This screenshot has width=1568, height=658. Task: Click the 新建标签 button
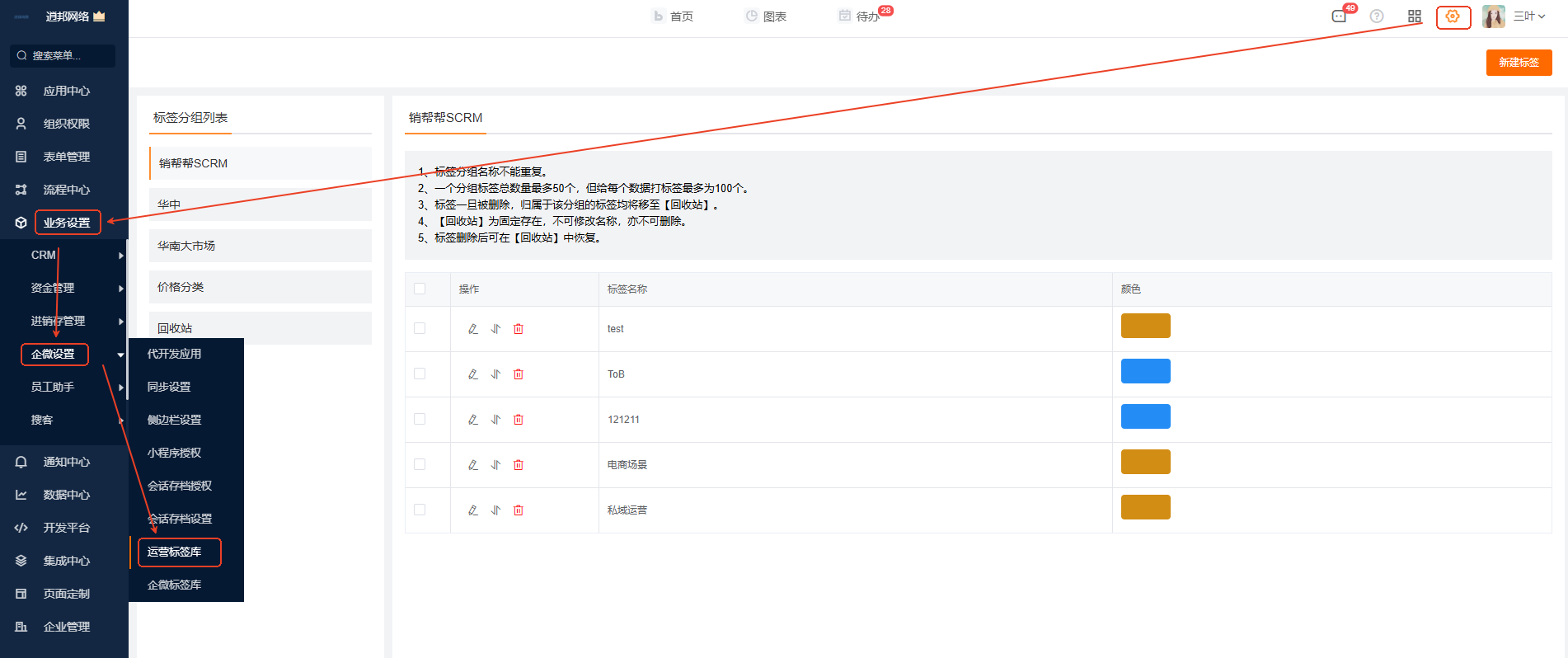[x=1519, y=63]
